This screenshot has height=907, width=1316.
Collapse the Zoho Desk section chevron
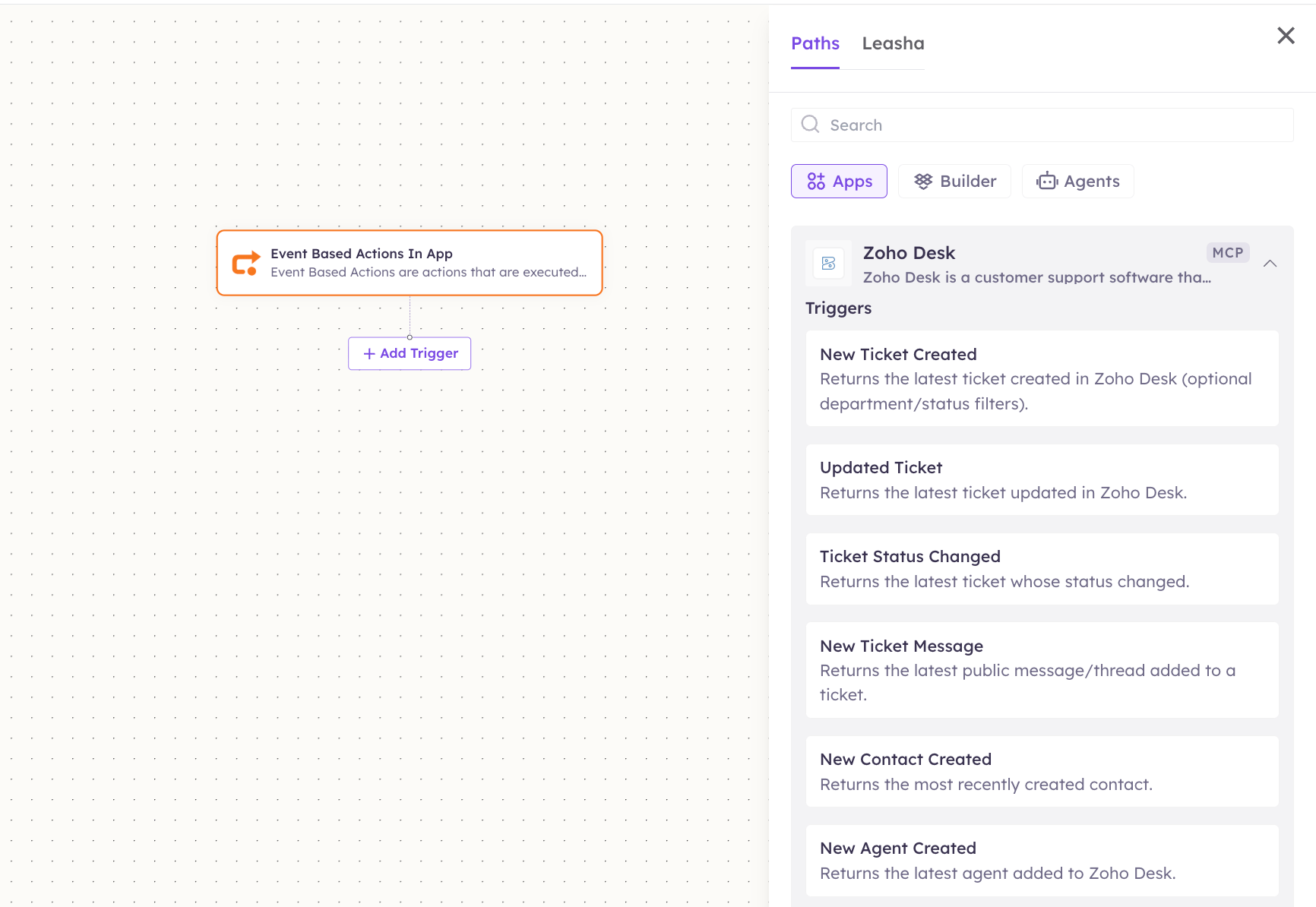click(x=1270, y=264)
